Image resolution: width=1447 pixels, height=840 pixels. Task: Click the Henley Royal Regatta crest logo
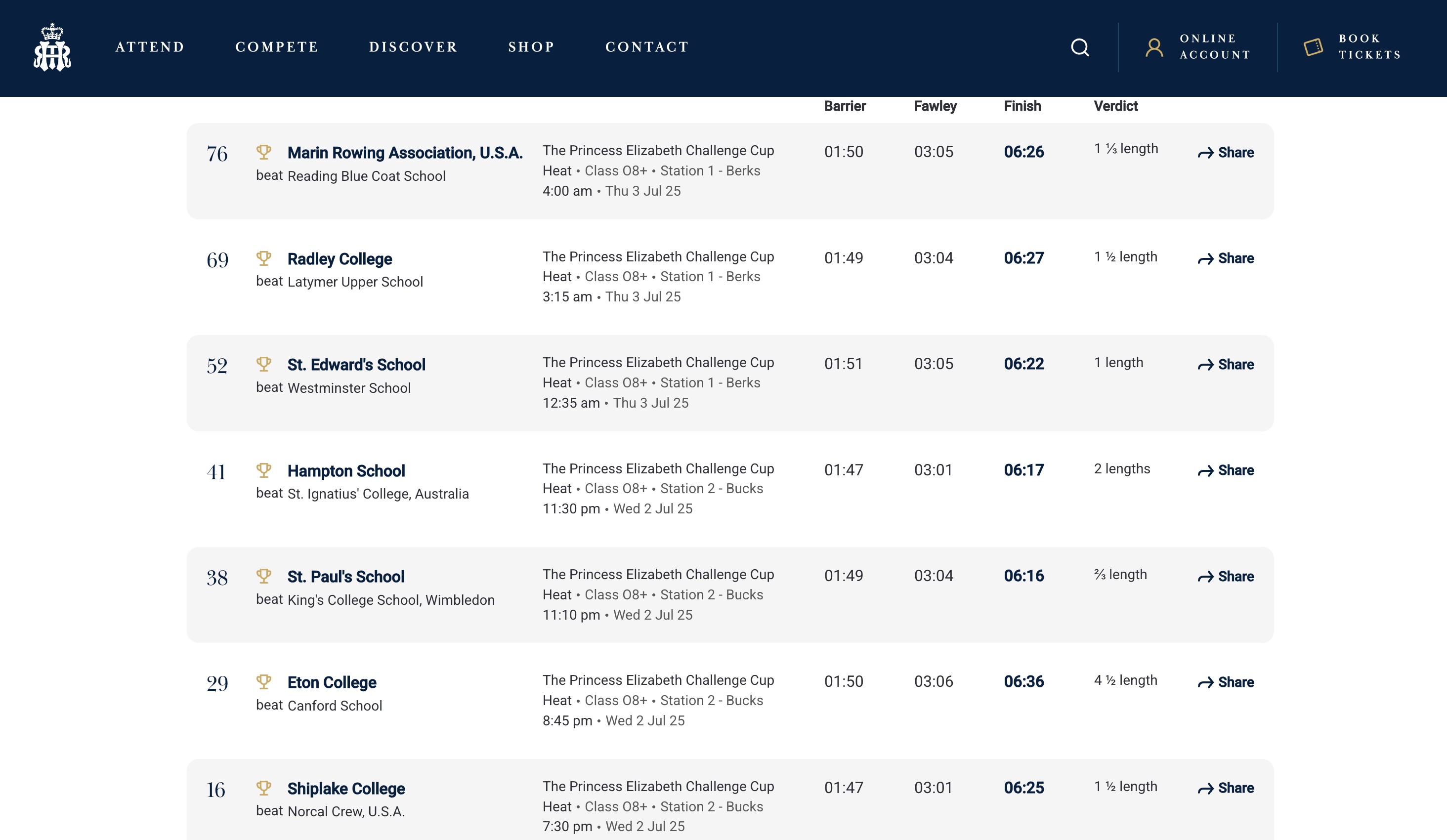click(x=52, y=47)
